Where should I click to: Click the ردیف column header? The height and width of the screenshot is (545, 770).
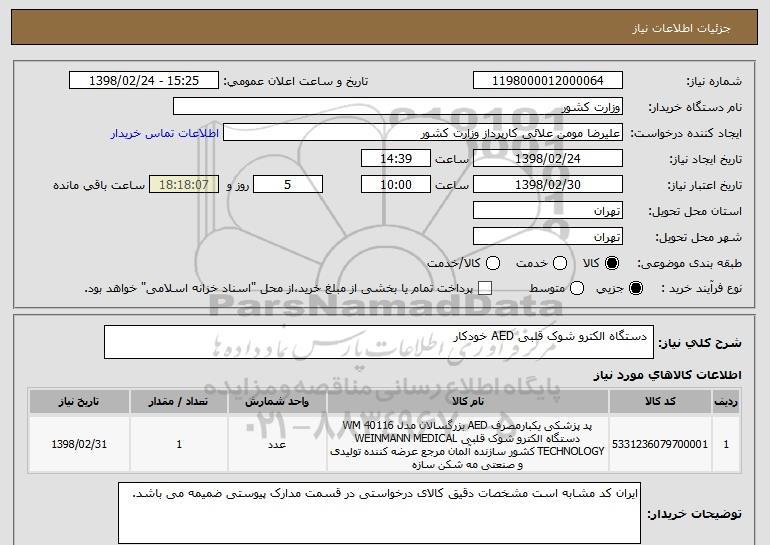(726, 402)
